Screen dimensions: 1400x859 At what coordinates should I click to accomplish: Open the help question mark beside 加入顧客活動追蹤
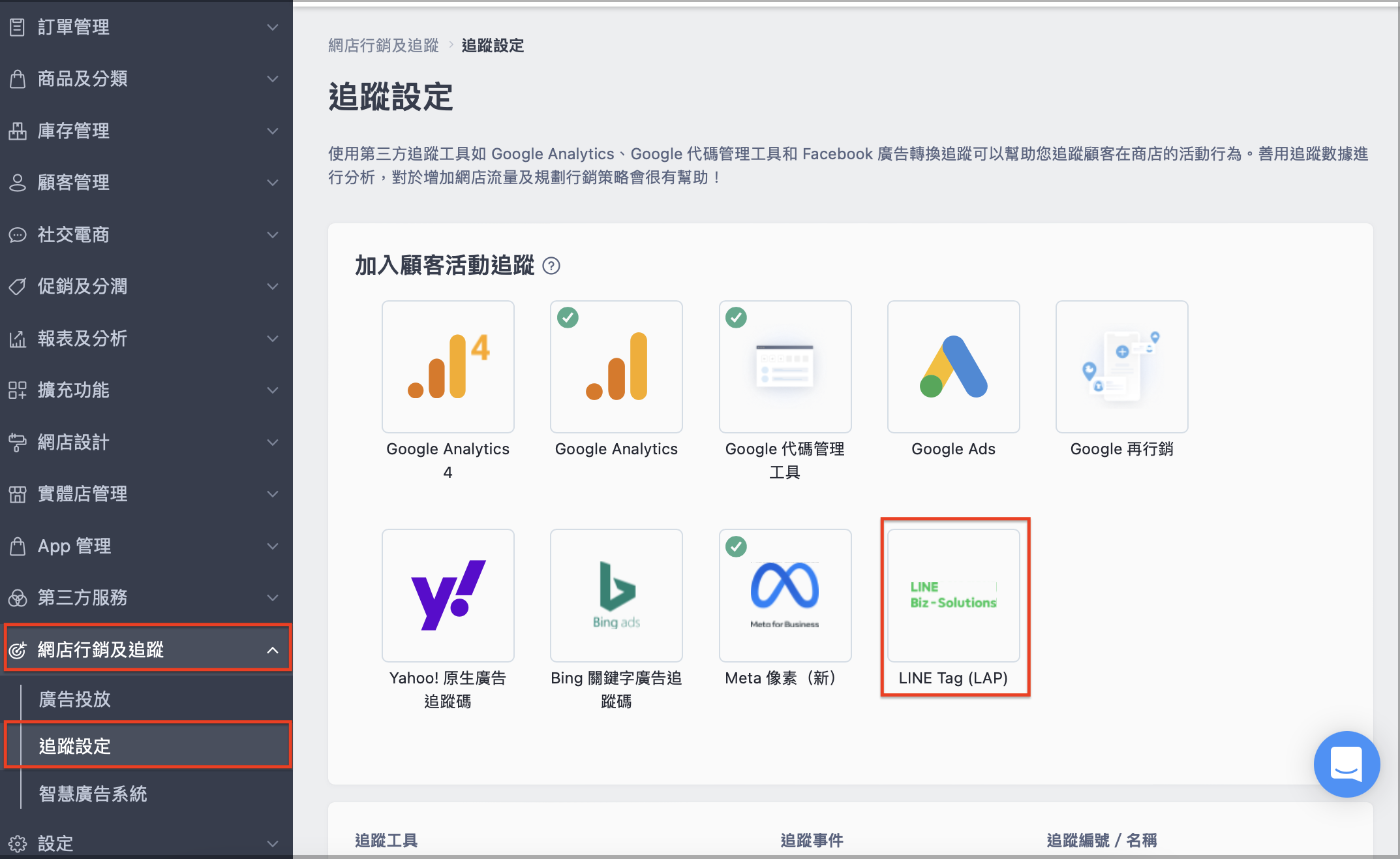551,266
